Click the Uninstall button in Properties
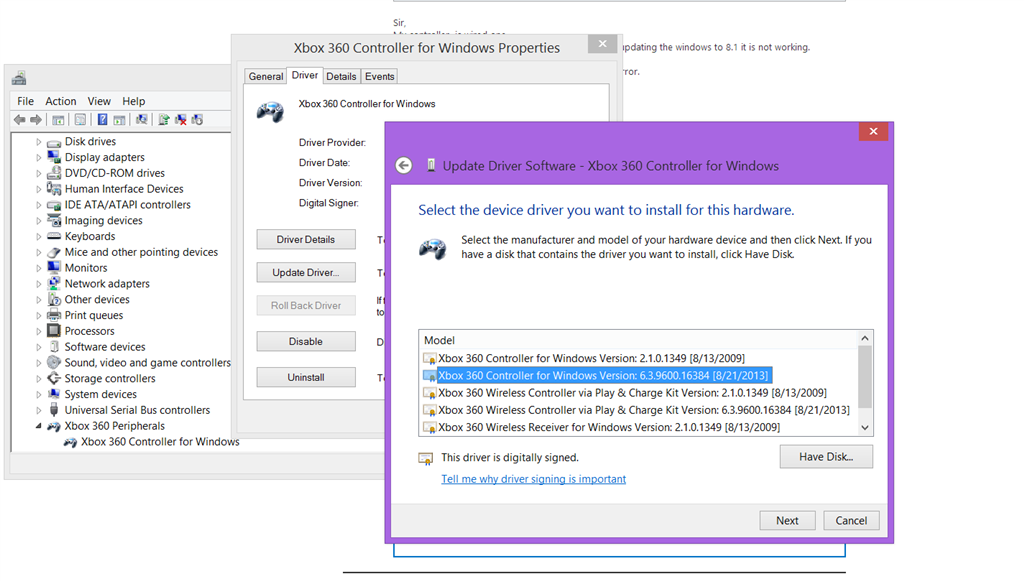The width and height of the screenshot is (1024, 581). click(x=306, y=377)
